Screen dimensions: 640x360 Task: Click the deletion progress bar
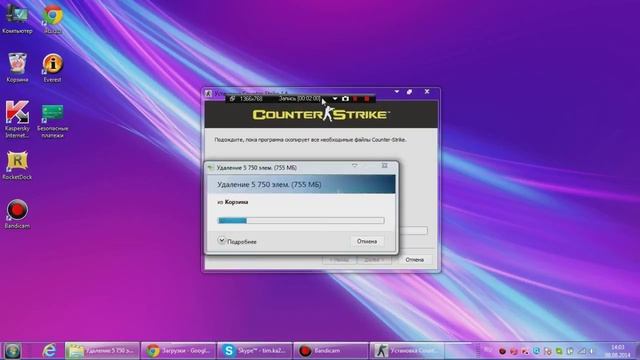point(301,220)
